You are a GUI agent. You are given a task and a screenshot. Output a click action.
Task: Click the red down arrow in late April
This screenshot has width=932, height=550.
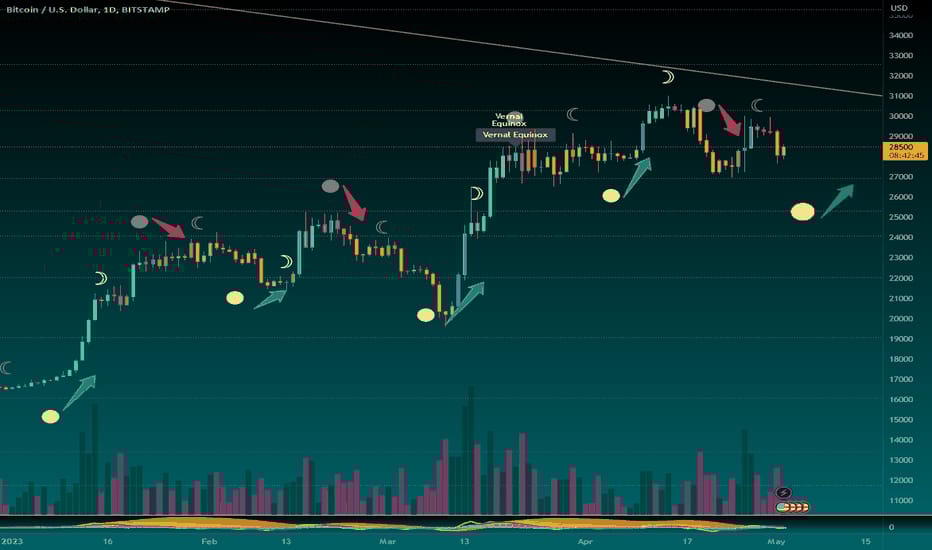(x=730, y=120)
